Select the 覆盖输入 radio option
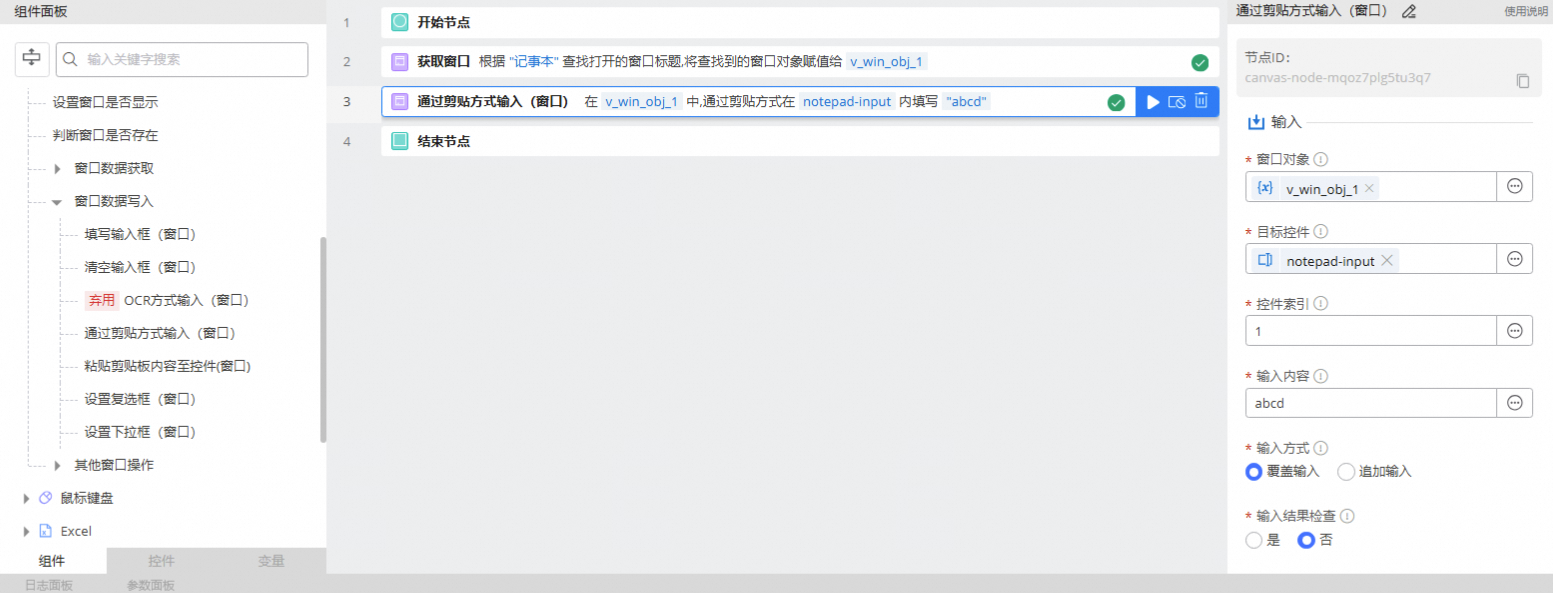 (1254, 471)
